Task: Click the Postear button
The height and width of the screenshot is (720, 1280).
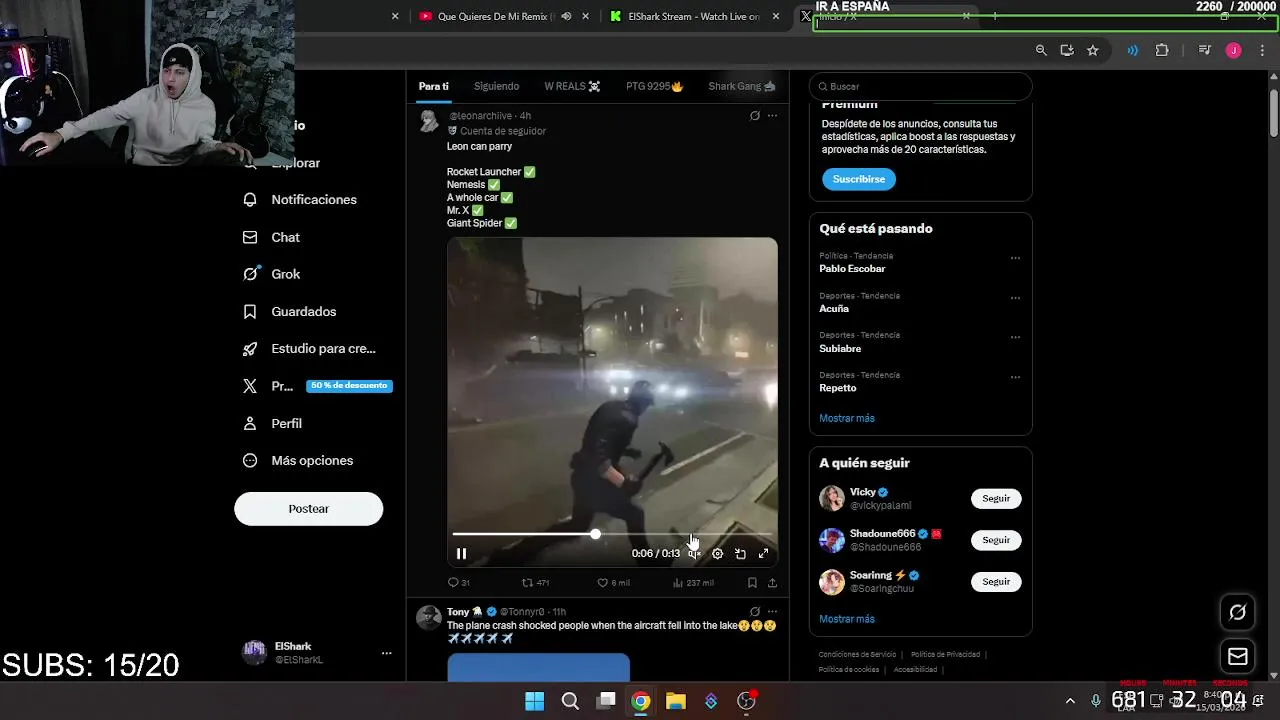Action: [x=308, y=508]
